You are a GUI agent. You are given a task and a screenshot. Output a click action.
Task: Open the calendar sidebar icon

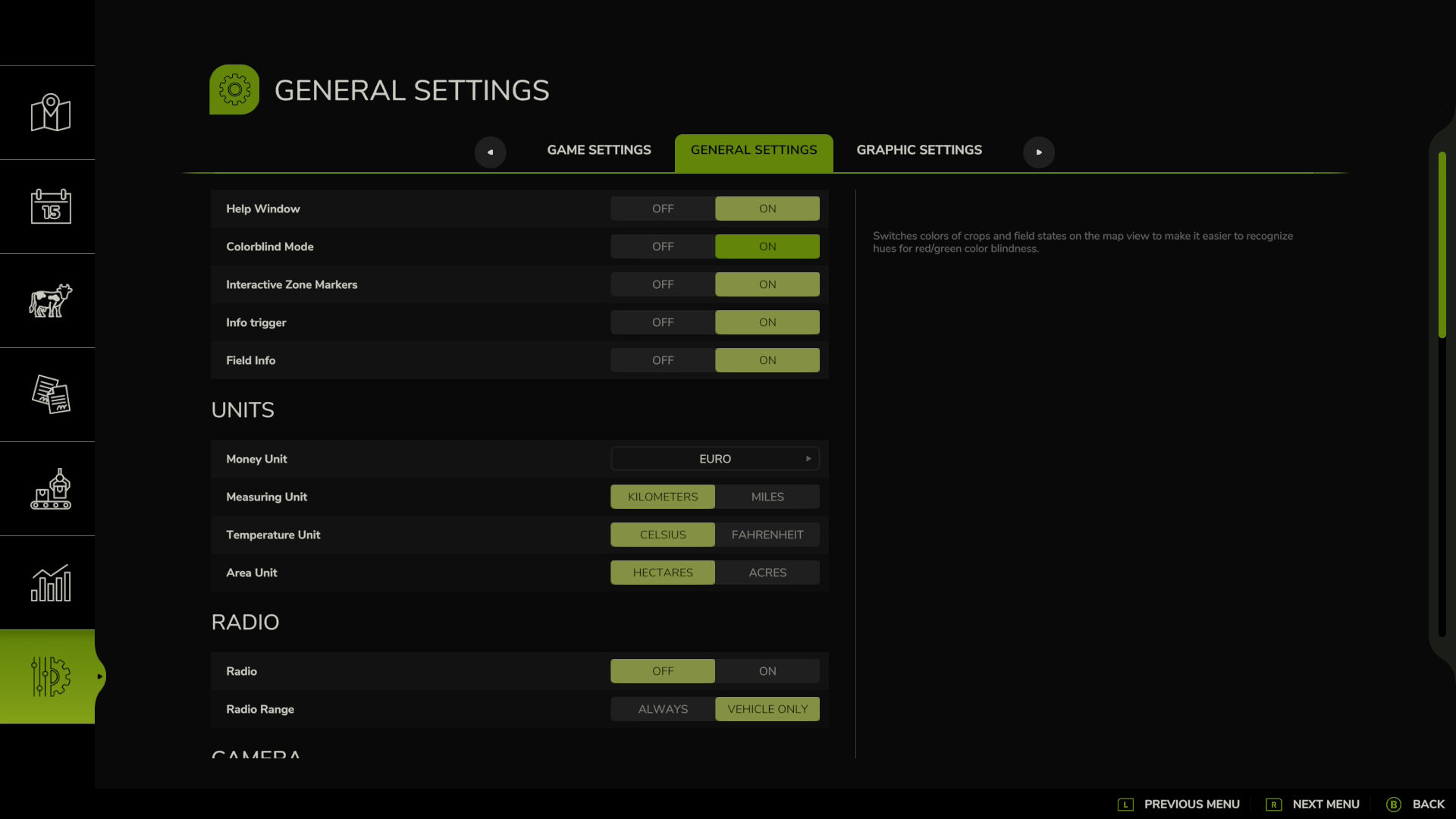pos(50,206)
